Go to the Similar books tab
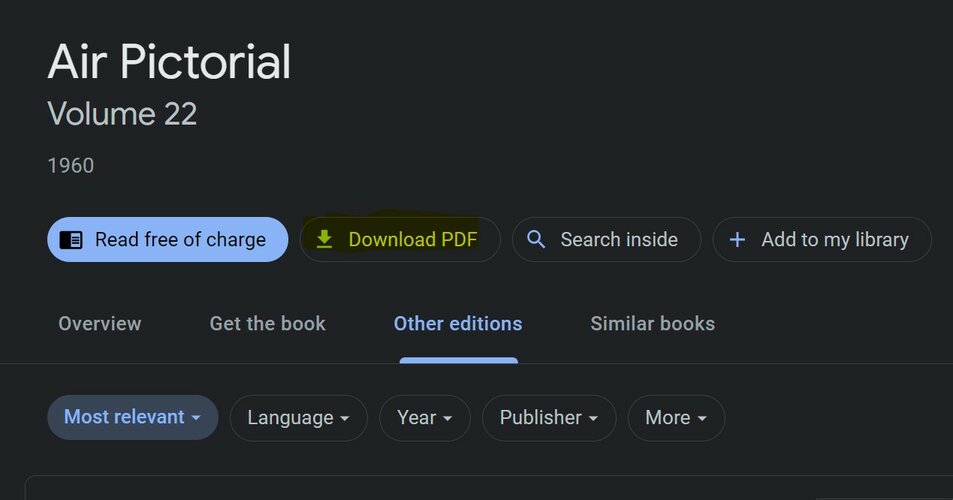953x500 pixels. point(652,324)
